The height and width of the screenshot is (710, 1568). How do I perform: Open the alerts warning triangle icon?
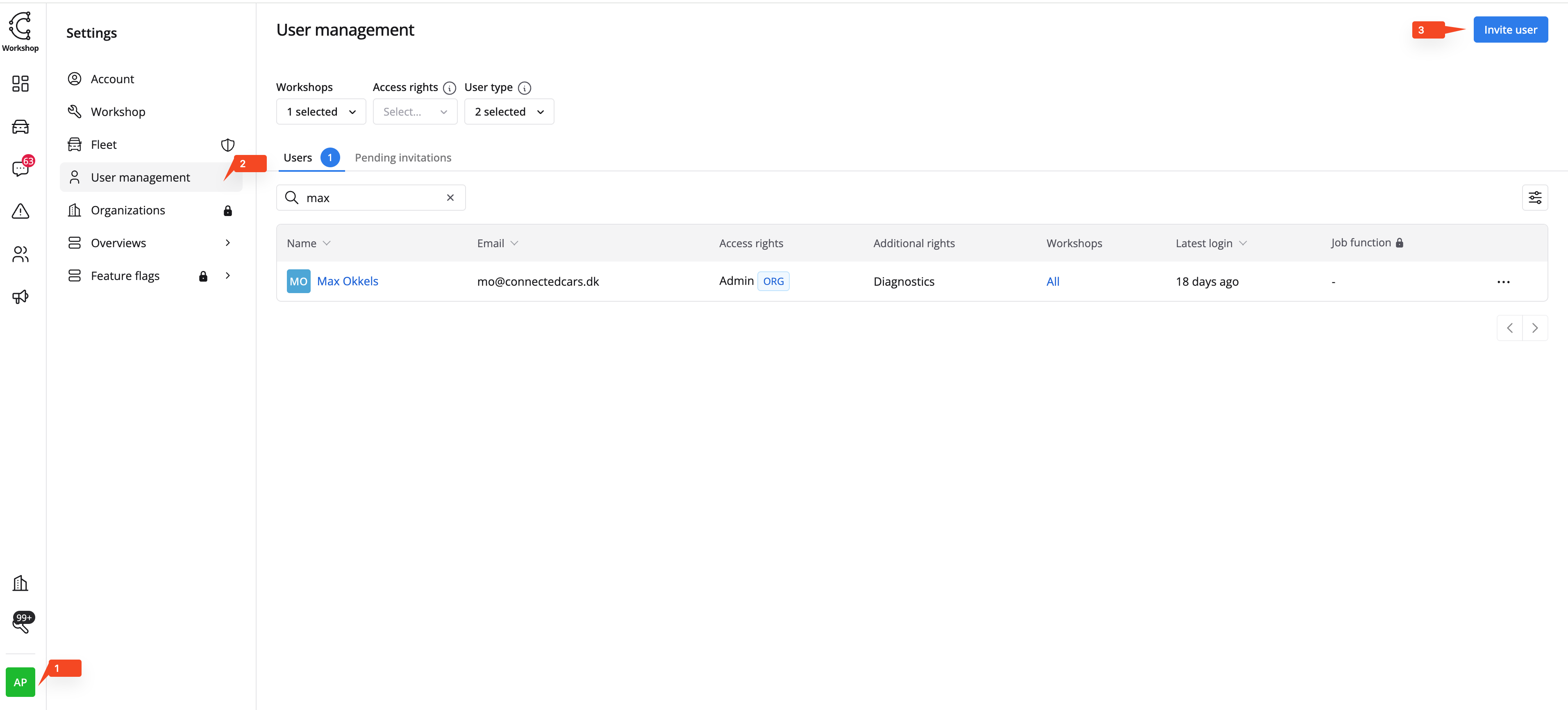[20, 211]
